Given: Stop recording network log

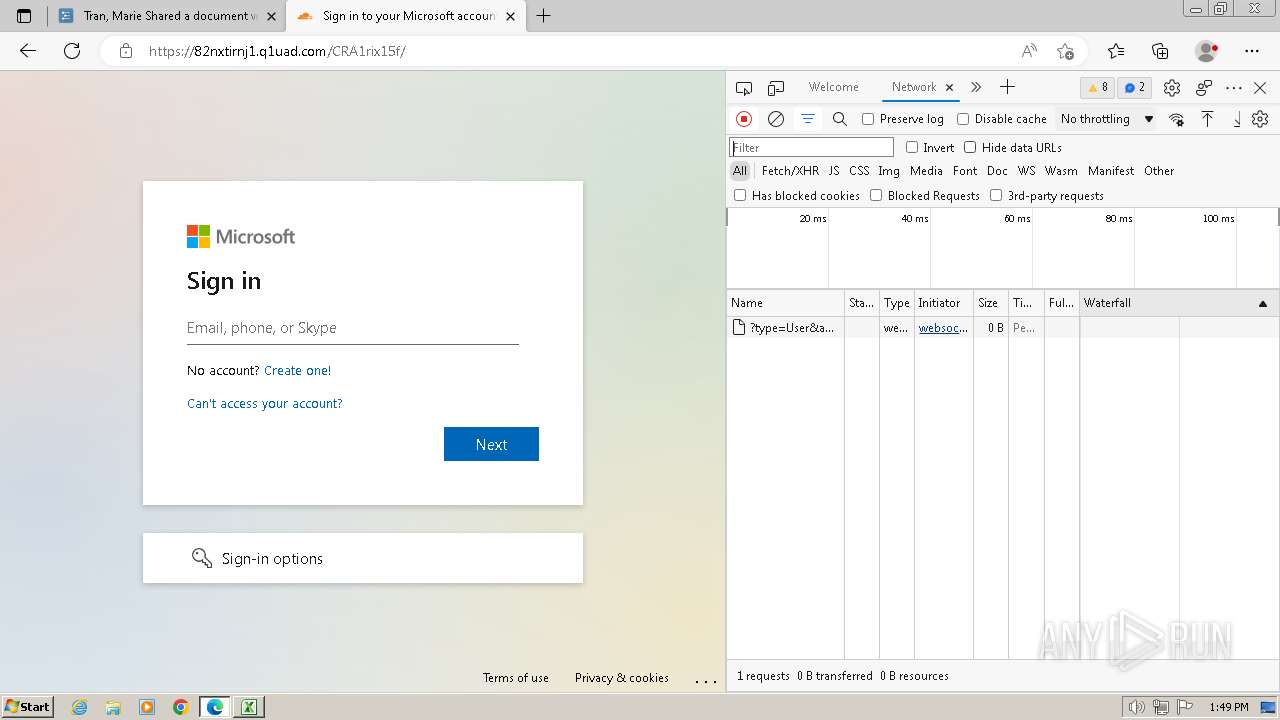Looking at the screenshot, I should click(x=744, y=119).
